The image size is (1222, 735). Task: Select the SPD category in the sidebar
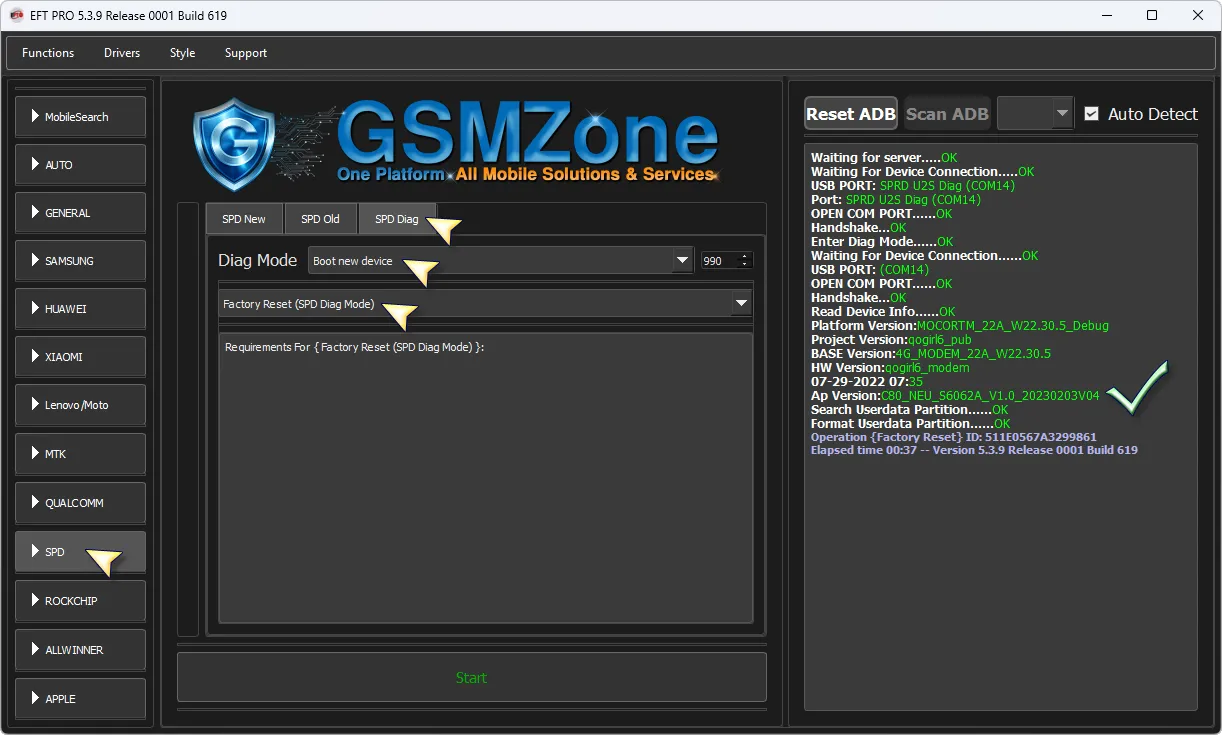tap(80, 552)
